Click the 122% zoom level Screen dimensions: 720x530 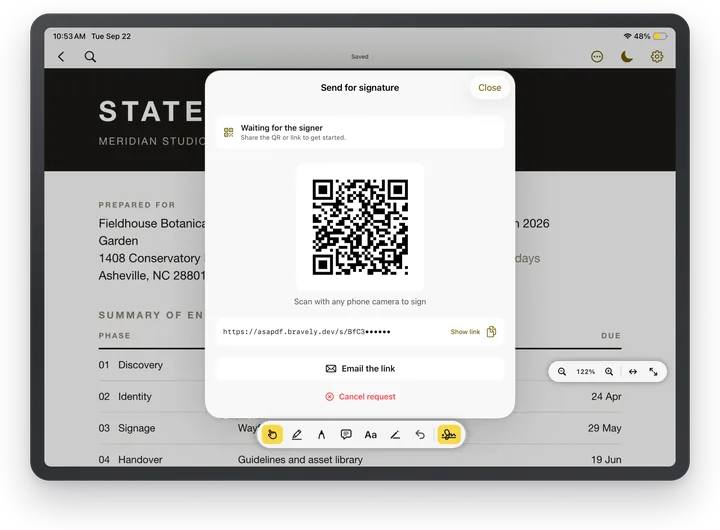[585, 372]
